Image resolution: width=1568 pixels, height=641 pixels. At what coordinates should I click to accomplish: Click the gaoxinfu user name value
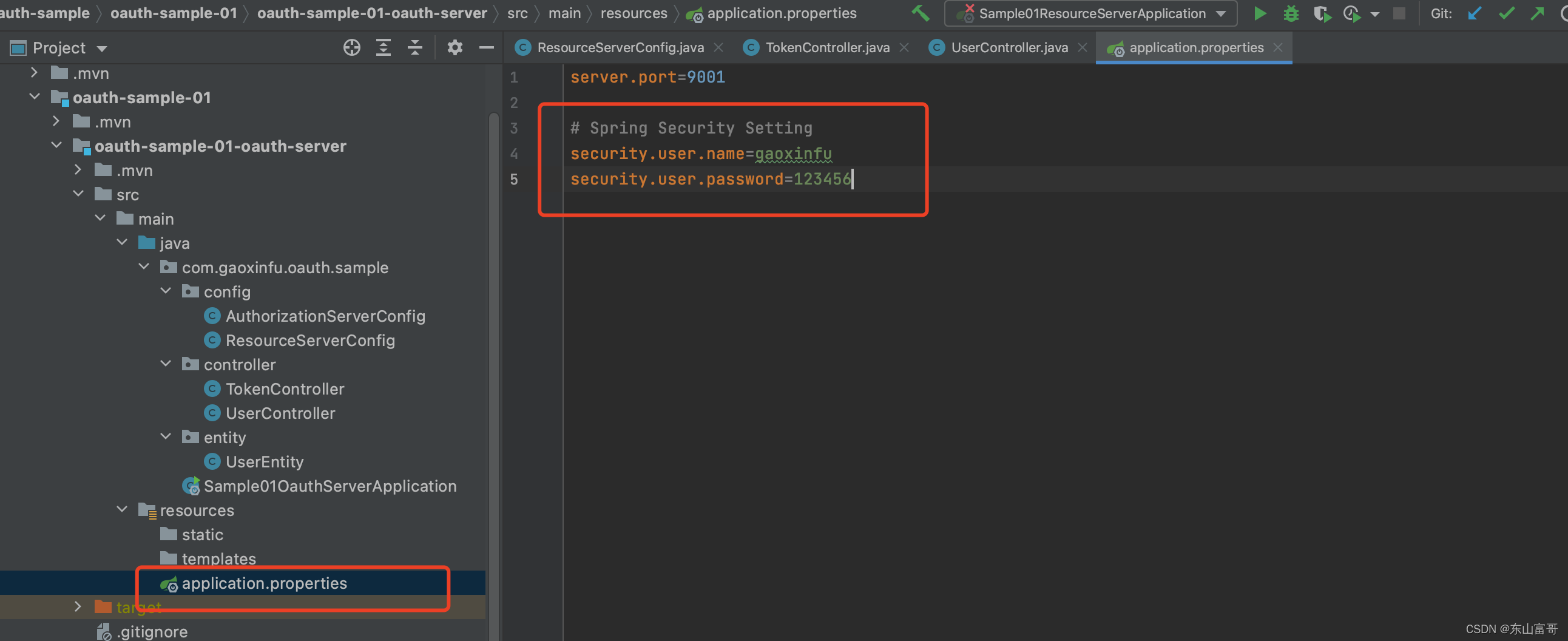pyautogui.click(x=793, y=154)
